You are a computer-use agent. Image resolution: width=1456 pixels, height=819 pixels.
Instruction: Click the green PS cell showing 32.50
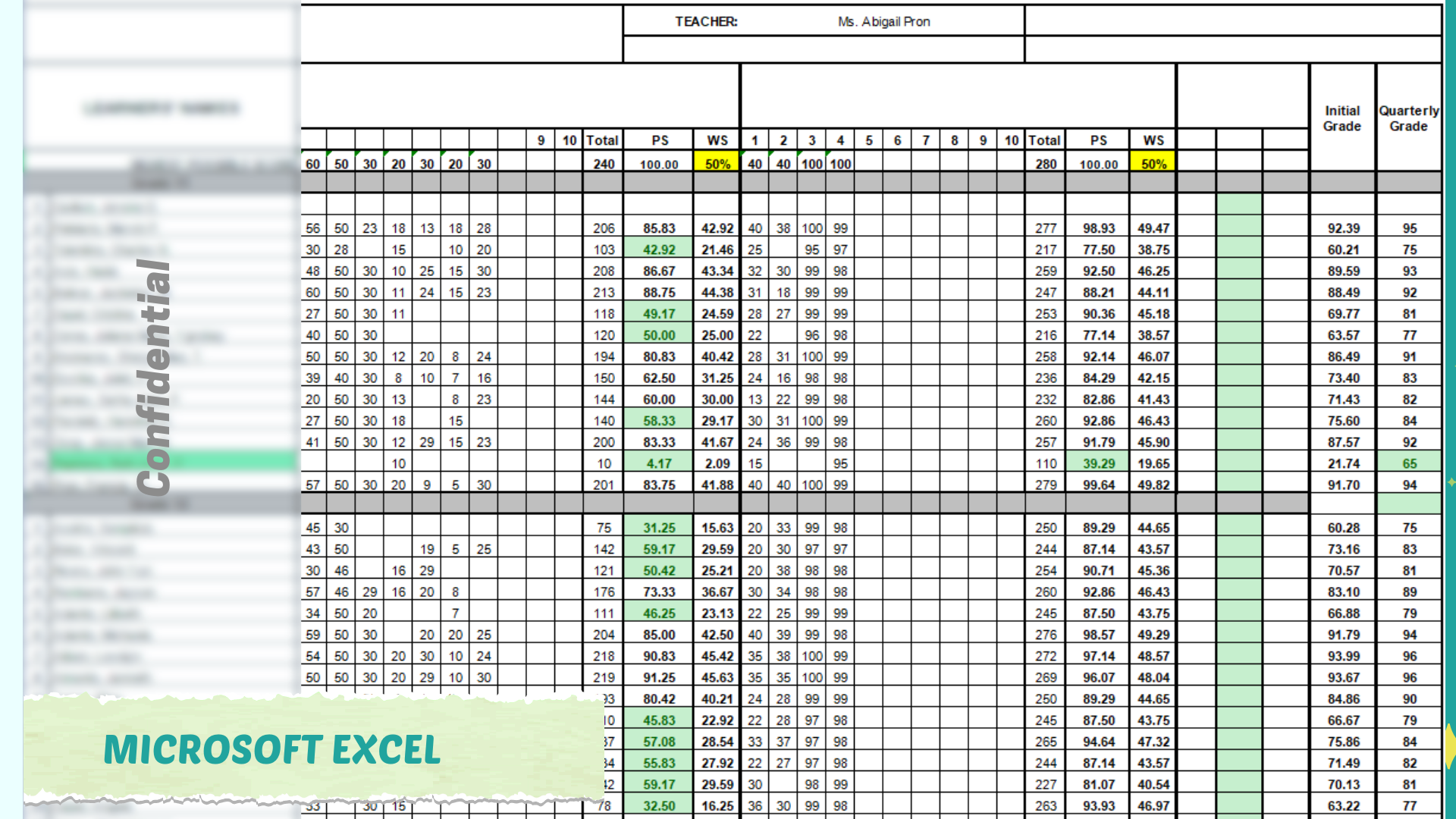click(658, 806)
